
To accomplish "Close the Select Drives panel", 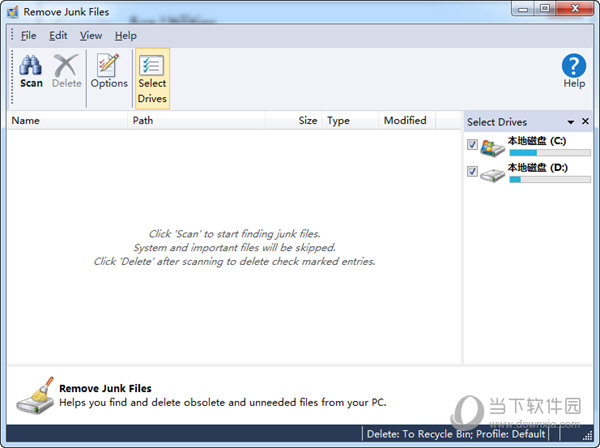I will [x=586, y=122].
